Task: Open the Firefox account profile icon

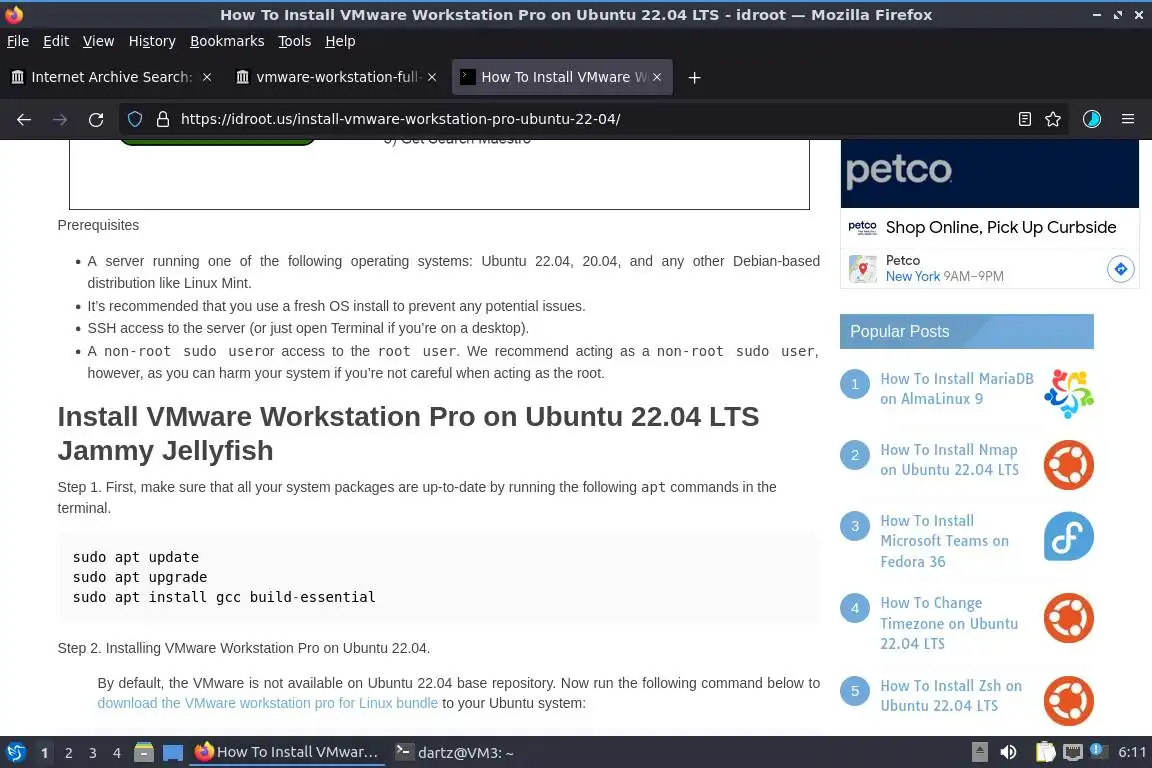Action: coord(1092,119)
